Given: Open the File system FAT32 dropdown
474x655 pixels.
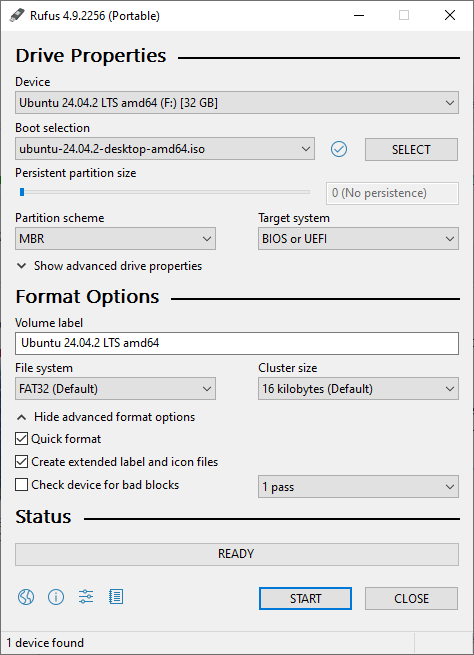Looking at the screenshot, I should pyautogui.click(x=115, y=388).
